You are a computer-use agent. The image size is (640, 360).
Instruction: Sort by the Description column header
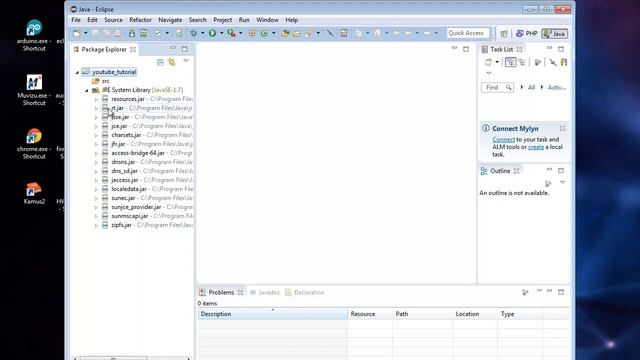(x=273, y=314)
